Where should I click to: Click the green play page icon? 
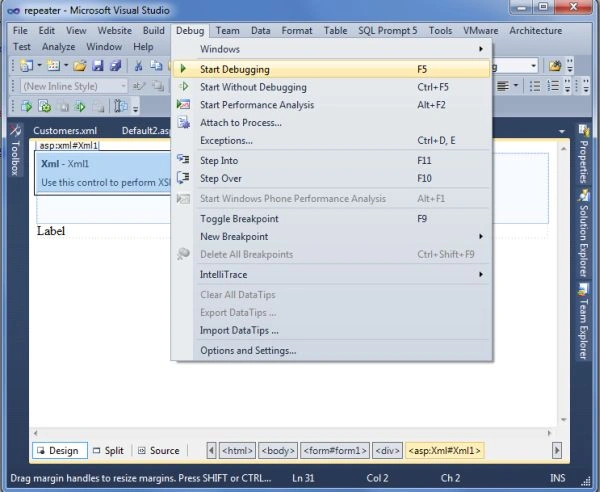click(x=80, y=106)
